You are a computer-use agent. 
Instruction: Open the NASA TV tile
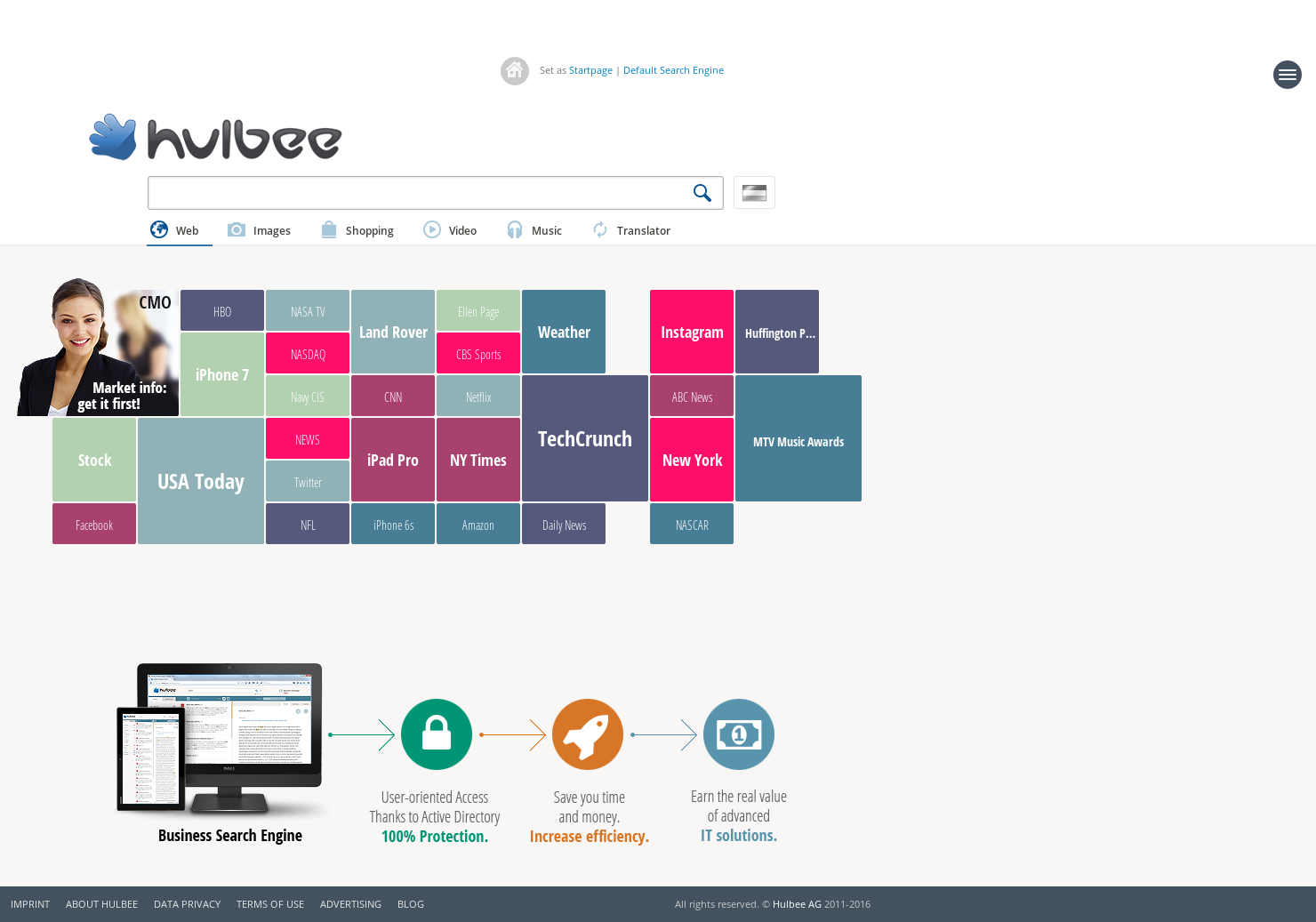308,310
